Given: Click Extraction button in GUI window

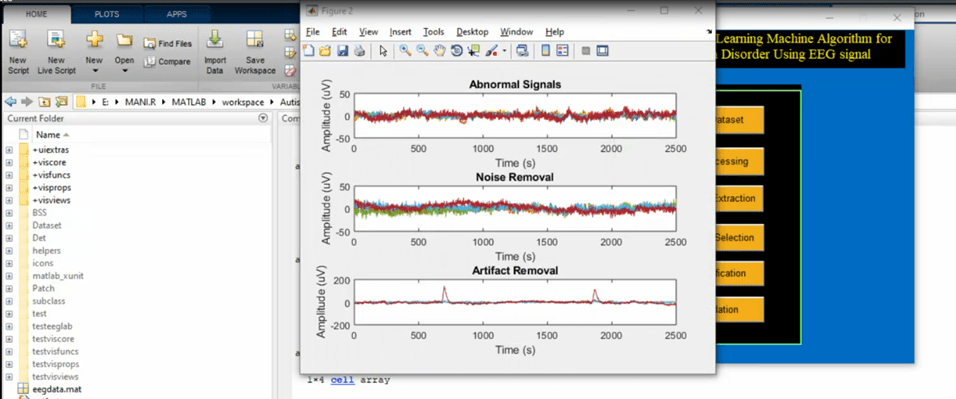Looking at the screenshot, I should (x=739, y=198).
